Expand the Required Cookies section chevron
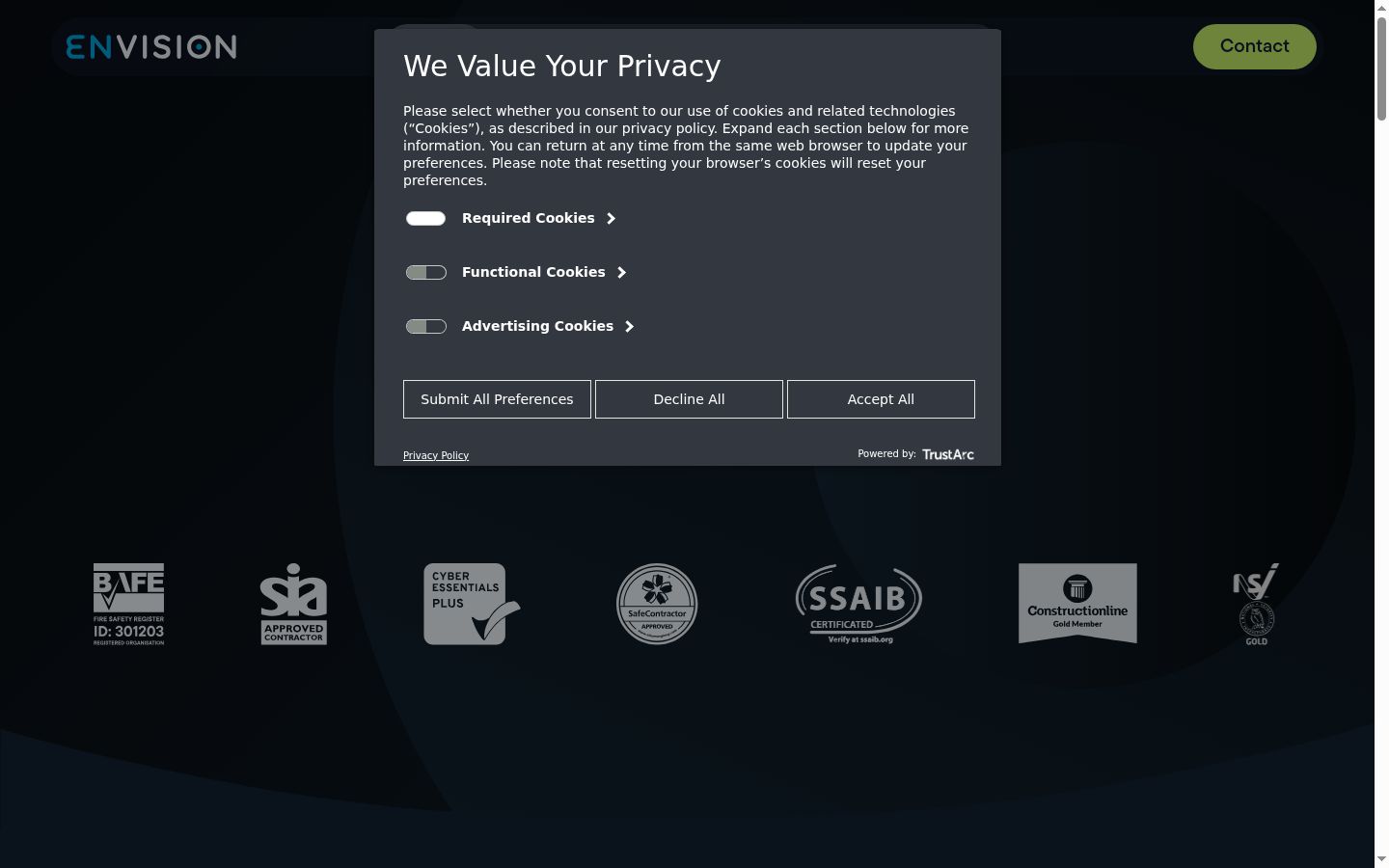This screenshot has width=1389, height=868. [x=611, y=218]
